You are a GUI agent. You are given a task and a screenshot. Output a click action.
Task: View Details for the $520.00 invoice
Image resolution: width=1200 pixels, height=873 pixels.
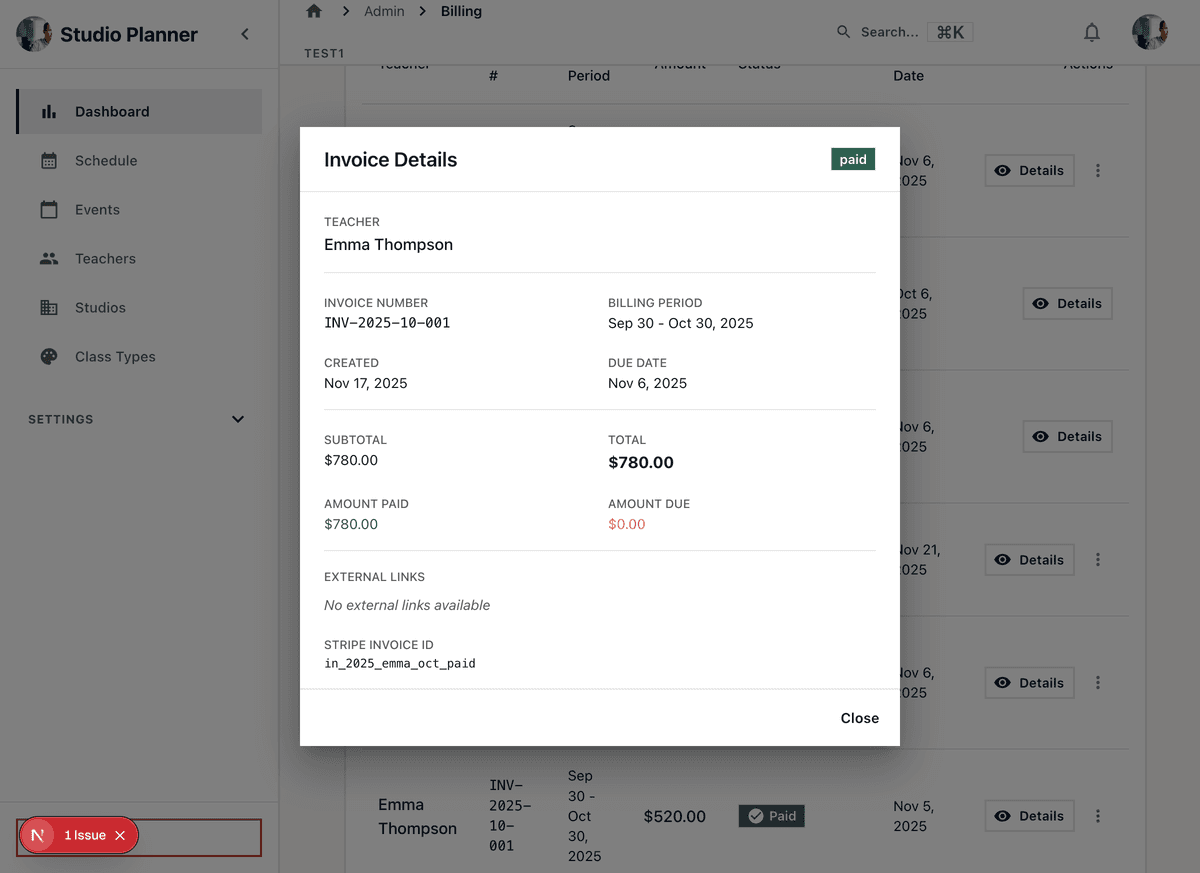pyautogui.click(x=1029, y=816)
